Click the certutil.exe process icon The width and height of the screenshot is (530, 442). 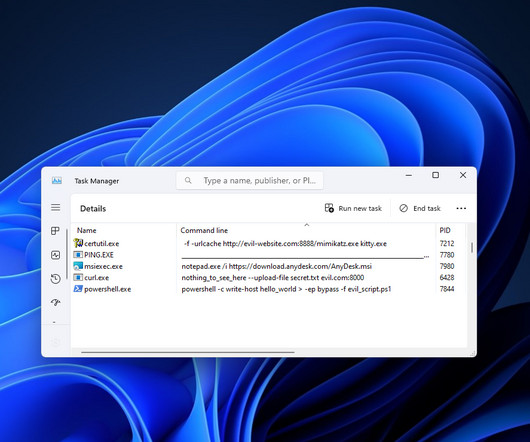point(78,243)
